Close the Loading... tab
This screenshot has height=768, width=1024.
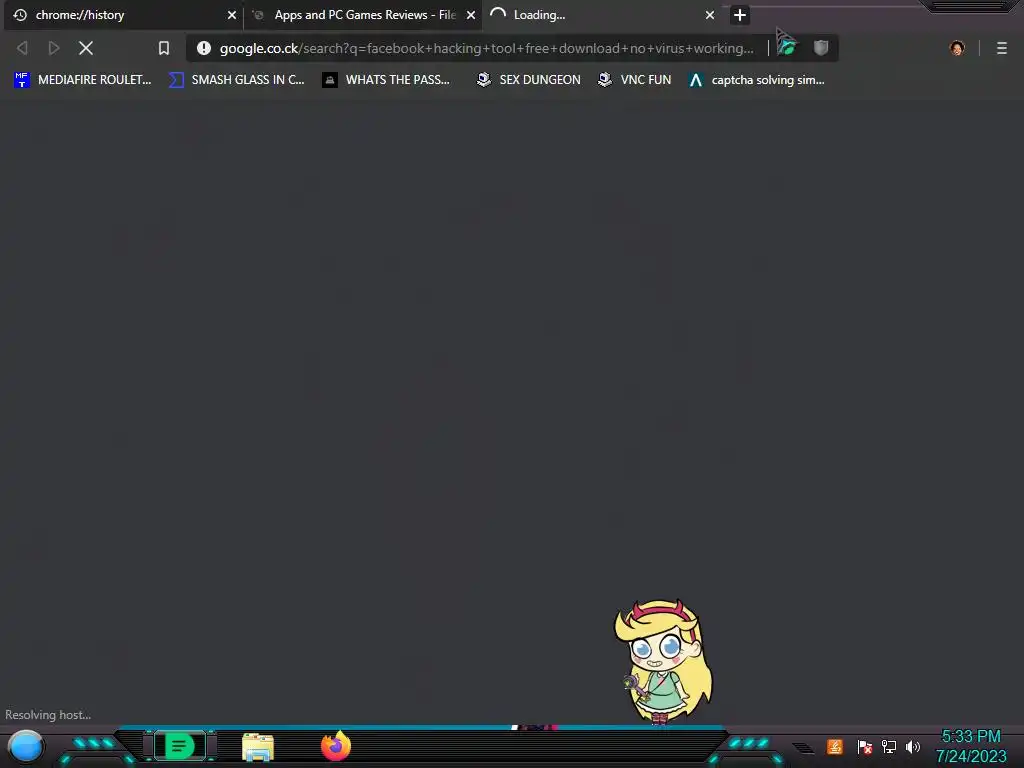click(710, 15)
